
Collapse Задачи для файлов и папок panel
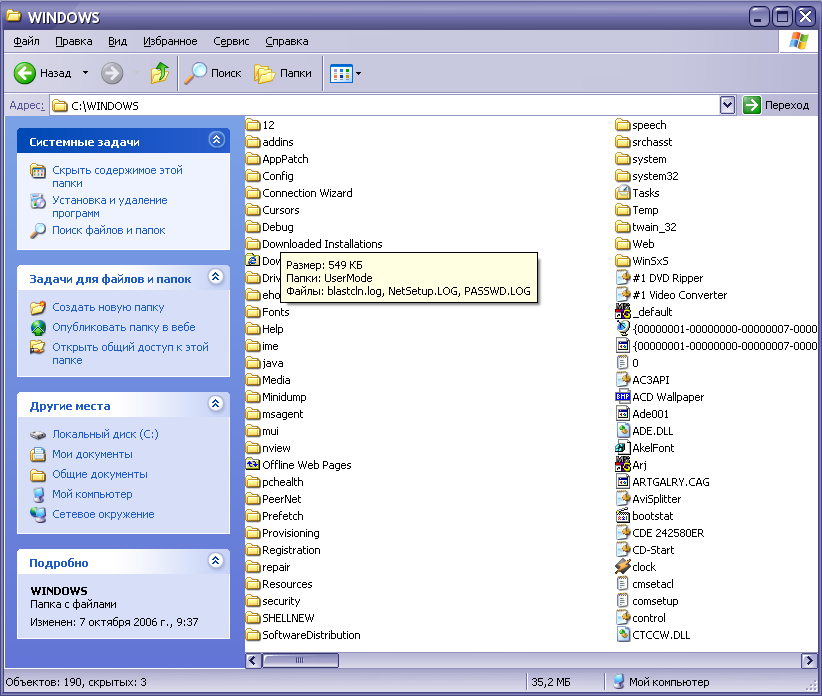pos(215,277)
